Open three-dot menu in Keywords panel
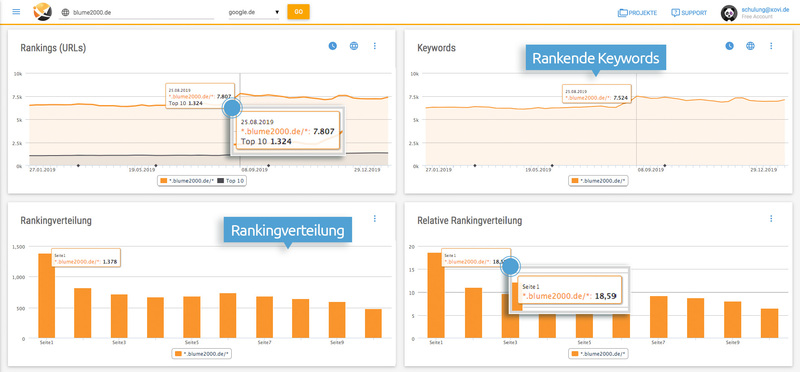This screenshot has width=800, height=372. coord(771,46)
